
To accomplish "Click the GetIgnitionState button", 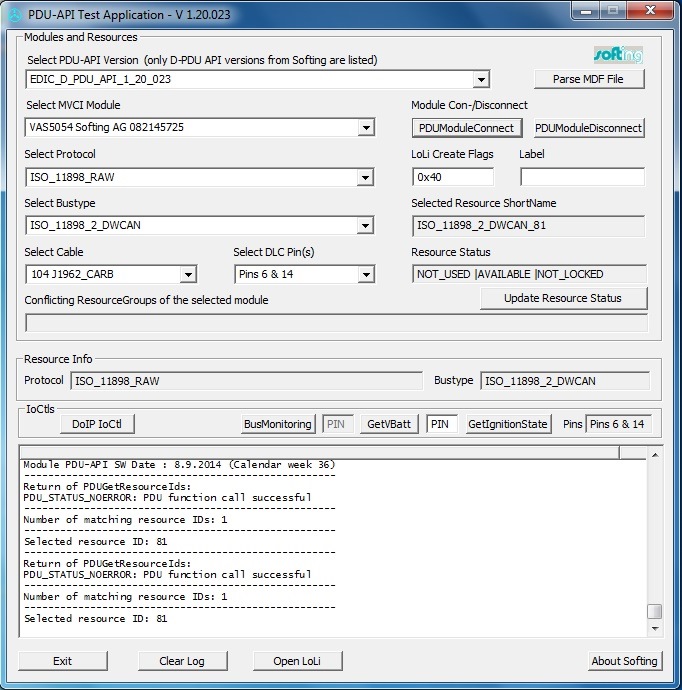I will click(508, 424).
